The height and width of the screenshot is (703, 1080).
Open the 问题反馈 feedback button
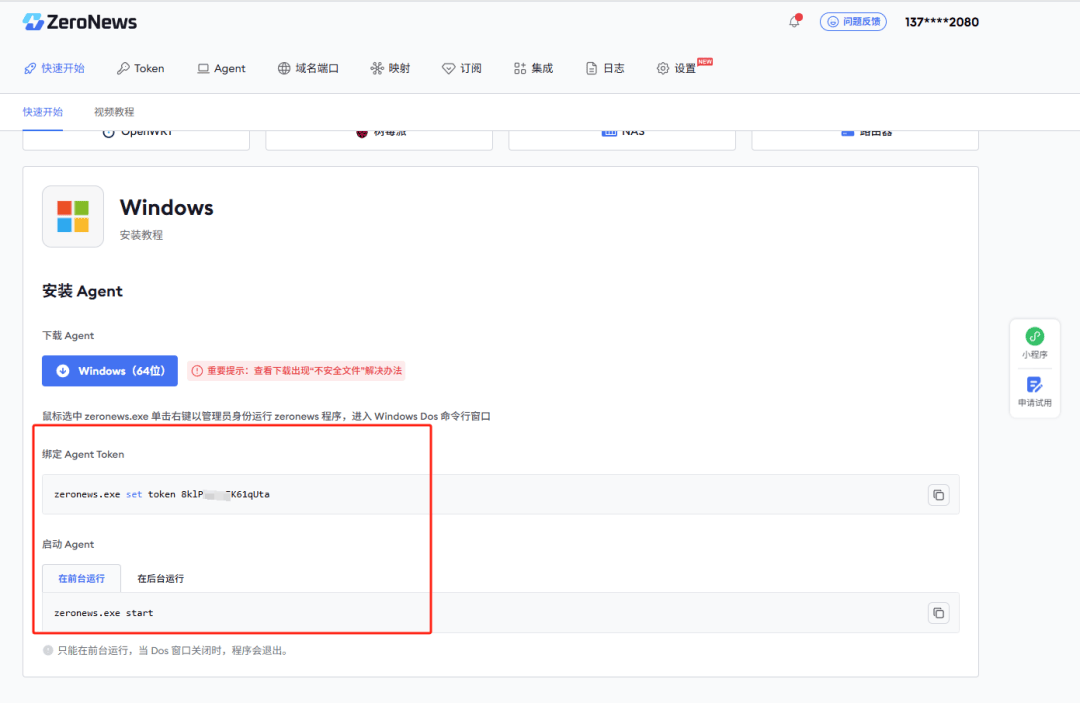(x=853, y=21)
